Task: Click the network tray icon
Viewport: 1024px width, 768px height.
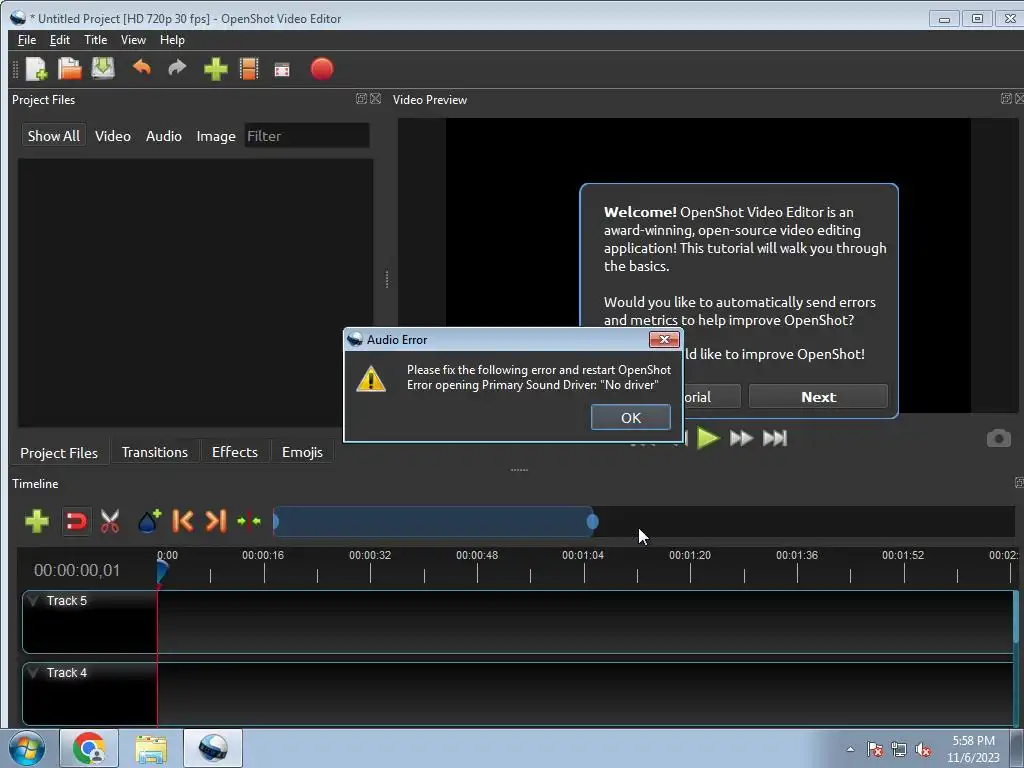Action: pos(899,750)
